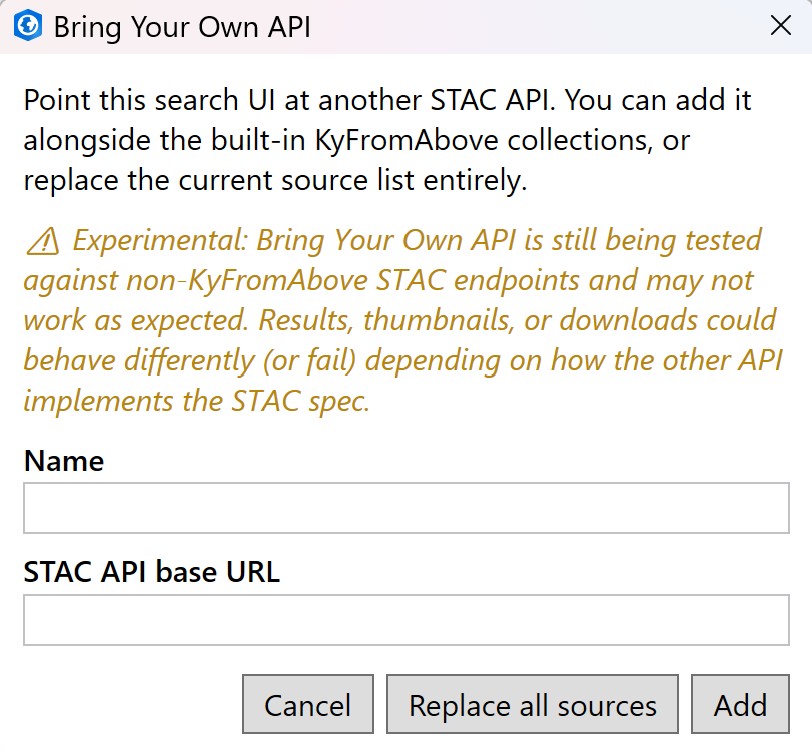Click the Add button

pyautogui.click(x=740, y=704)
